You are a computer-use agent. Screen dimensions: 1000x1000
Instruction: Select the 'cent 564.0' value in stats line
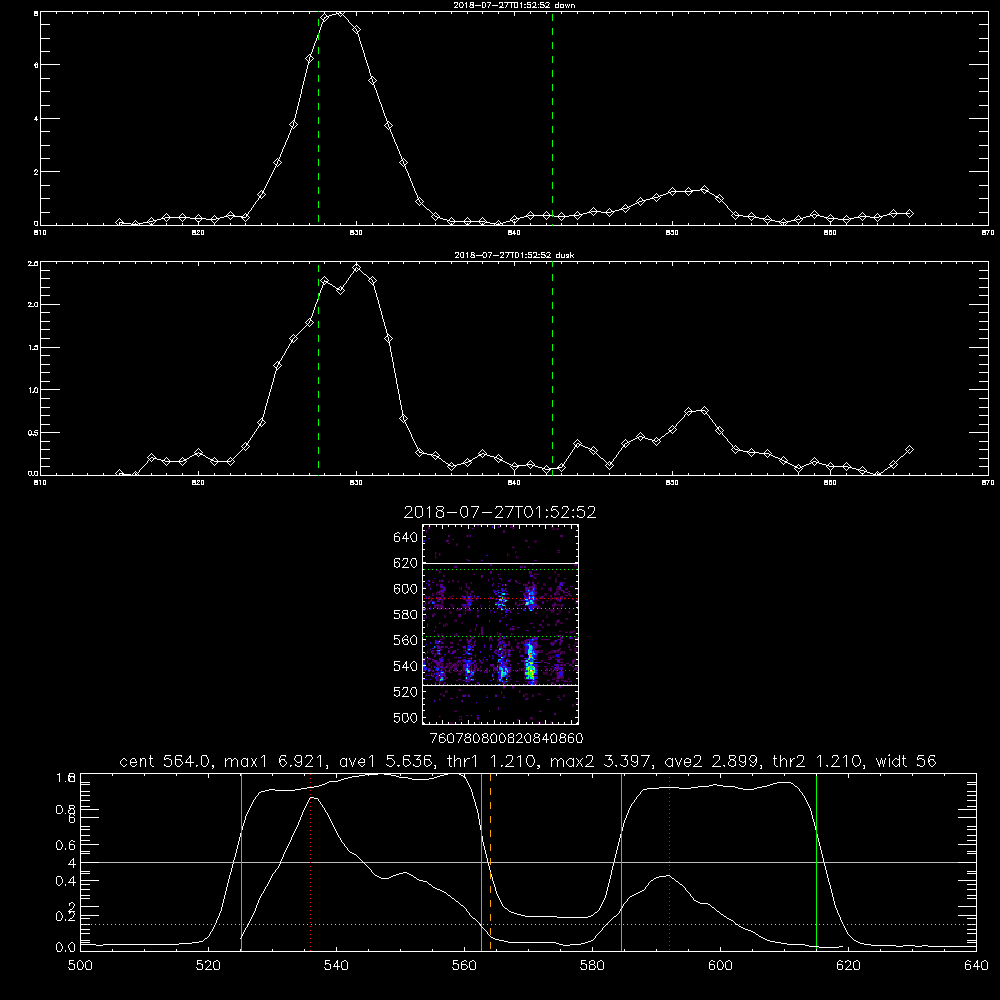click(165, 761)
